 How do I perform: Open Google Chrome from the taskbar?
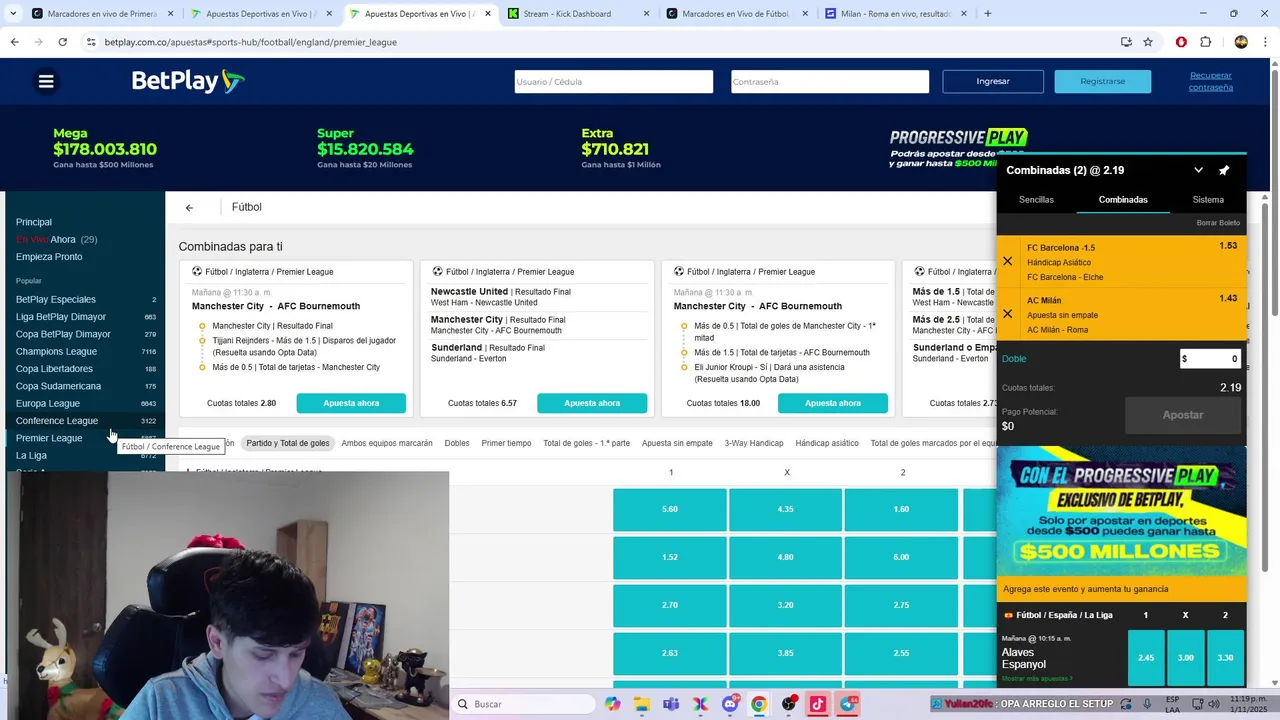(x=759, y=704)
